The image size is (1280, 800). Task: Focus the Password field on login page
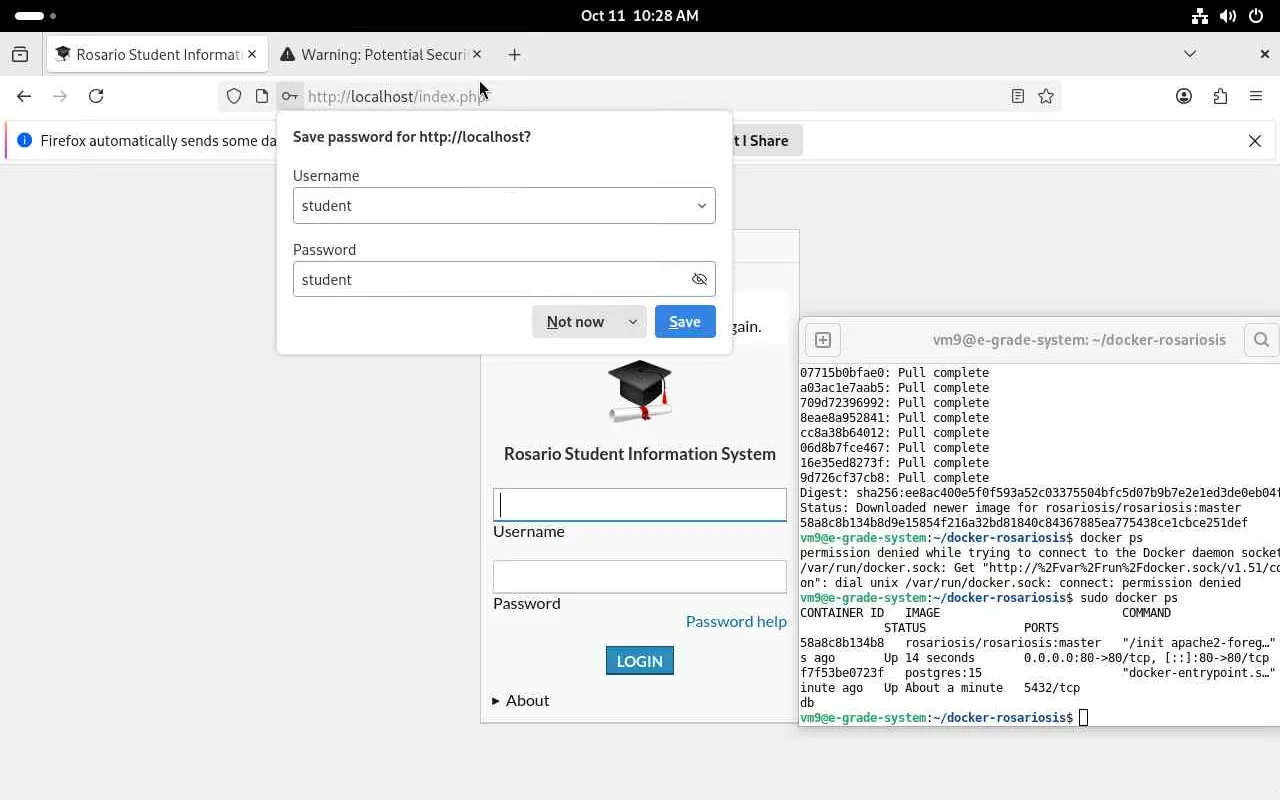point(640,577)
